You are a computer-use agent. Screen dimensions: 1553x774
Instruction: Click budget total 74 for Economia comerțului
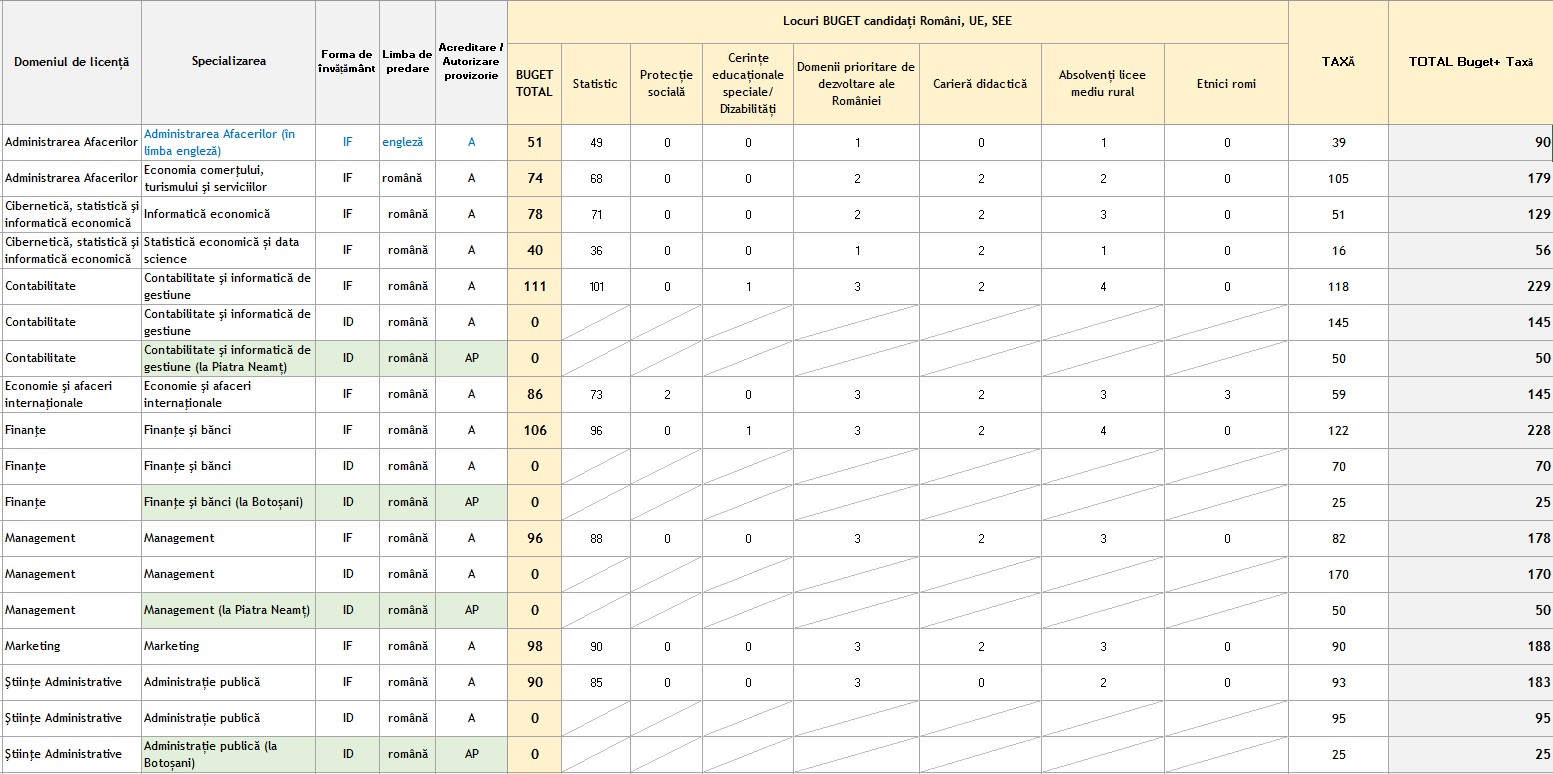tap(534, 178)
